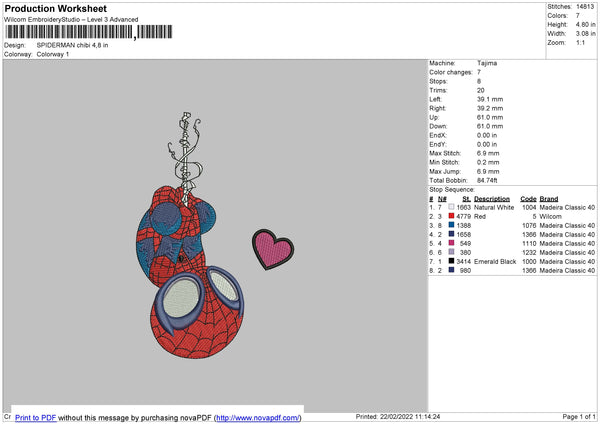Pick the dark blue swatch beside 980

pos(451,270)
